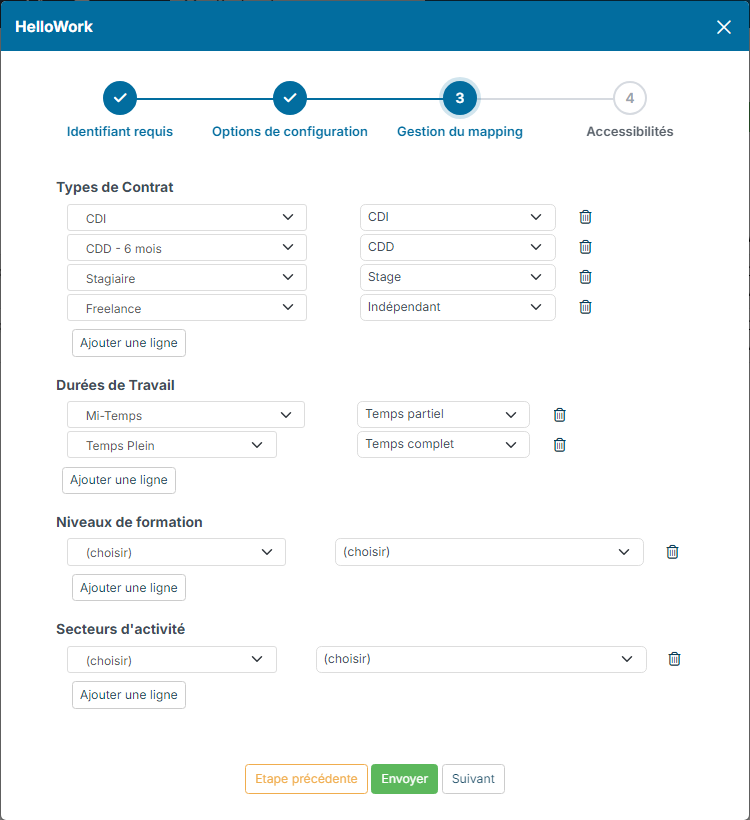This screenshot has width=750, height=820.
Task: Open left (choisir) under Secteurs d'activité
Action: [172, 659]
